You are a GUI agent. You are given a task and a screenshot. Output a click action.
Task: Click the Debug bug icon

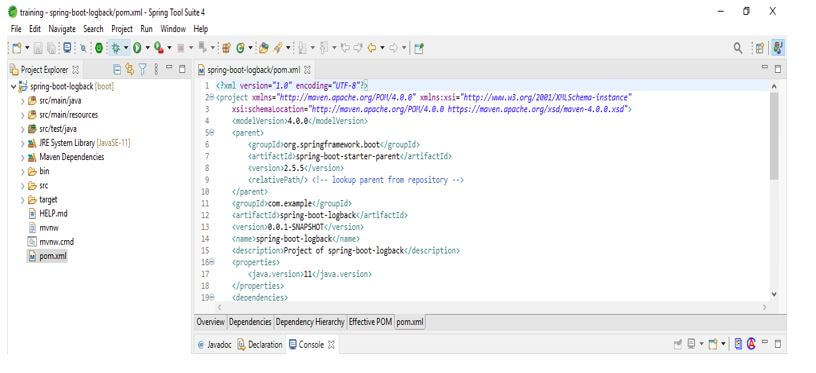116,48
